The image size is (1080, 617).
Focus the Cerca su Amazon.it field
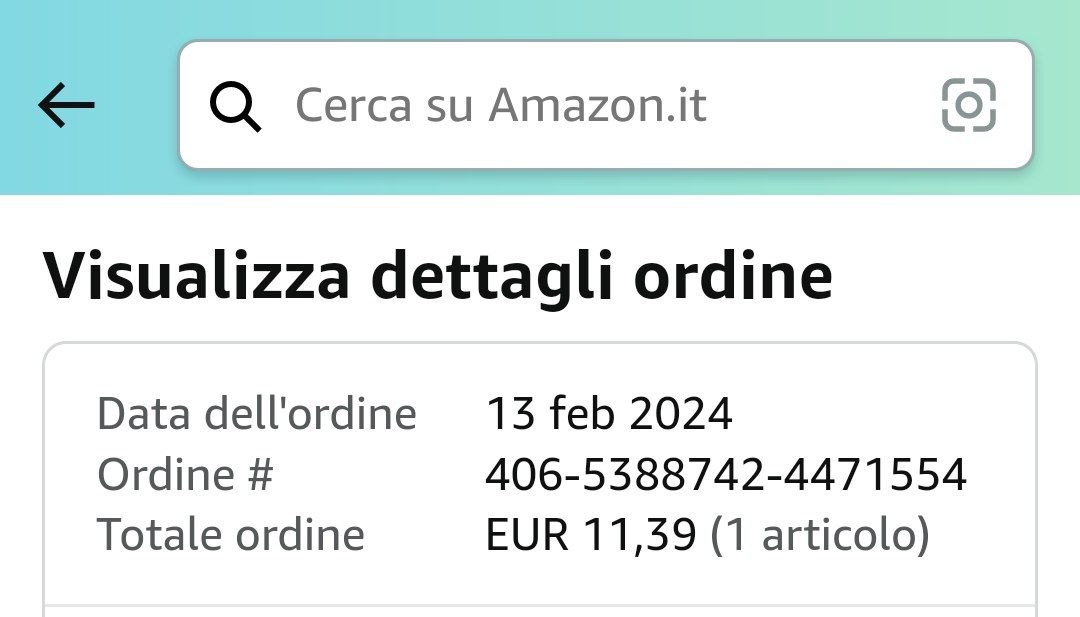[600, 105]
